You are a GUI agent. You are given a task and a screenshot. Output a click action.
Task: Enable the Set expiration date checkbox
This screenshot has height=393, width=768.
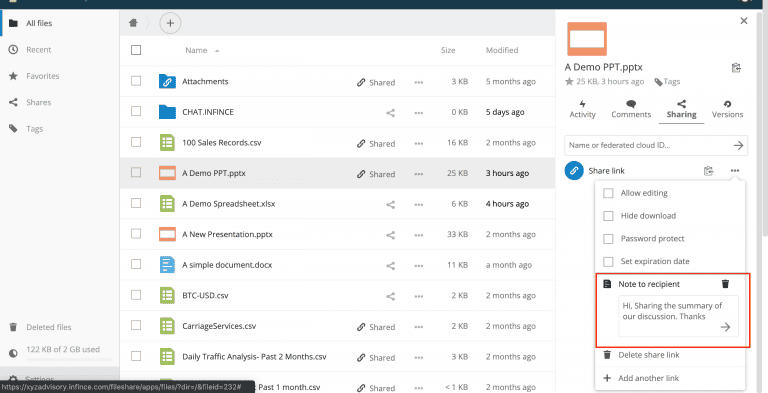coord(608,261)
